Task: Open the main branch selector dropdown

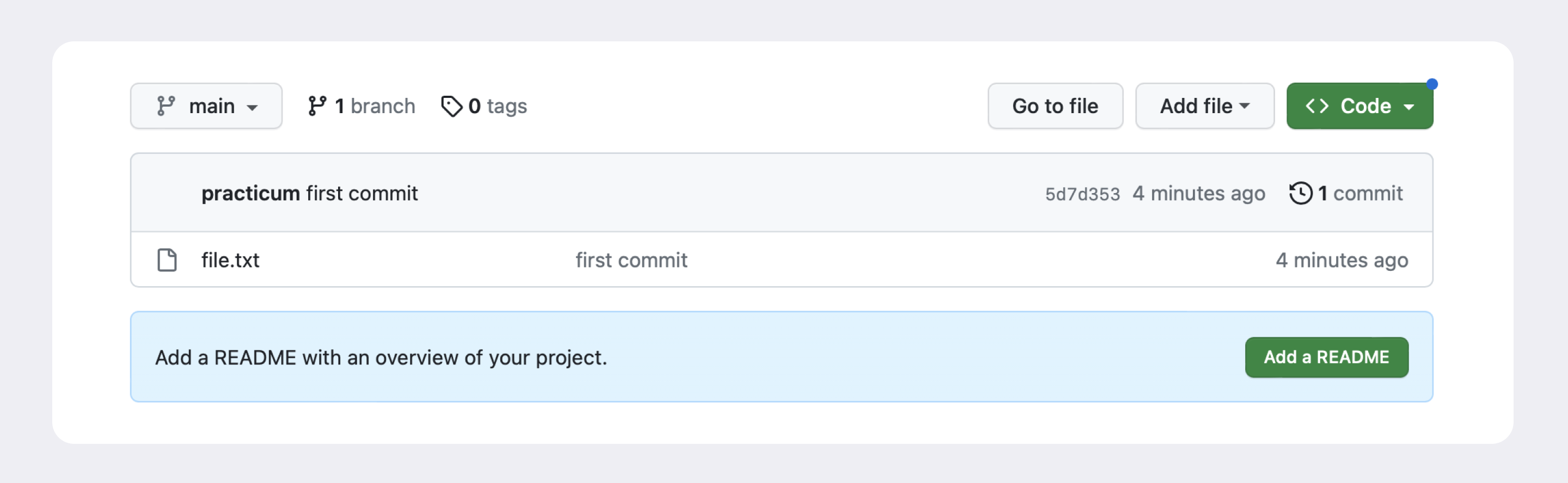Action: [x=206, y=106]
